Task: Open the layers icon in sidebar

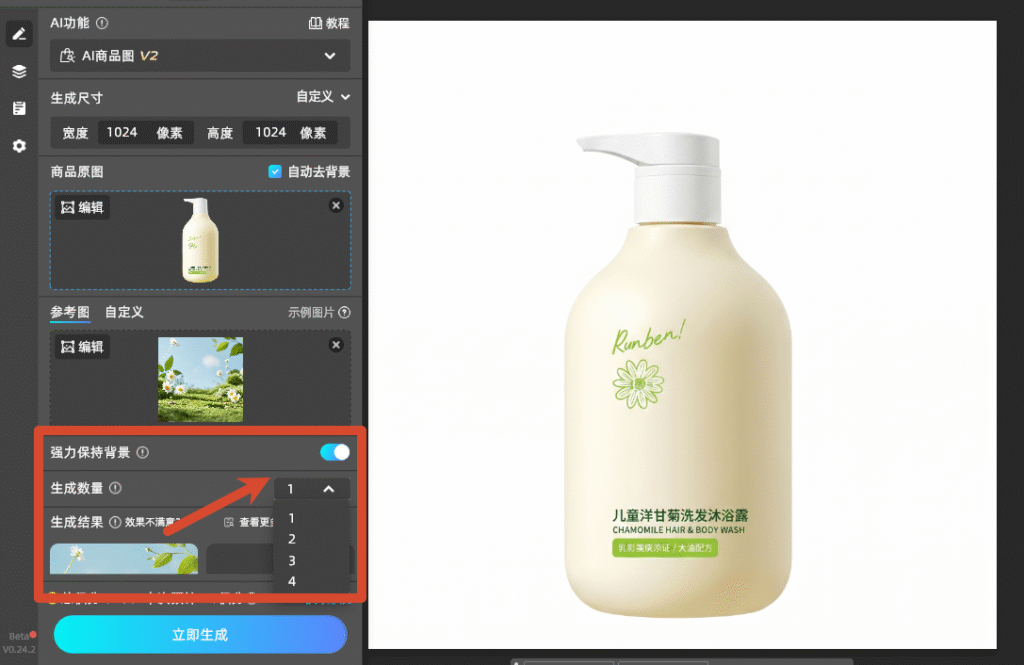Action: [19, 71]
